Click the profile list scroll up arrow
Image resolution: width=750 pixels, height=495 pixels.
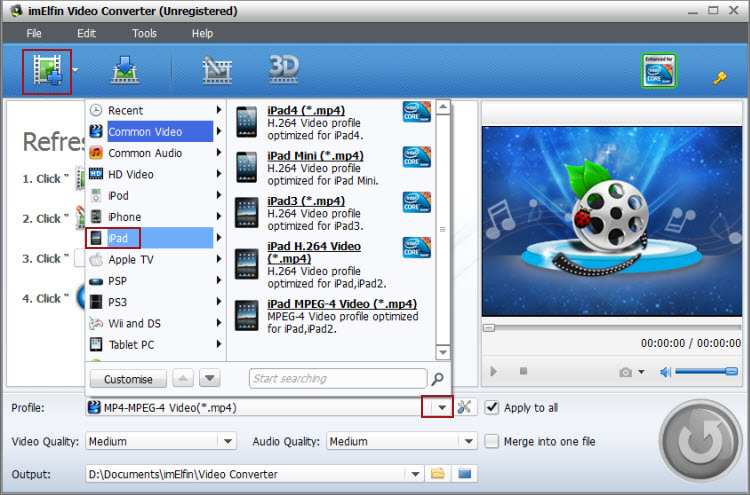tap(443, 107)
